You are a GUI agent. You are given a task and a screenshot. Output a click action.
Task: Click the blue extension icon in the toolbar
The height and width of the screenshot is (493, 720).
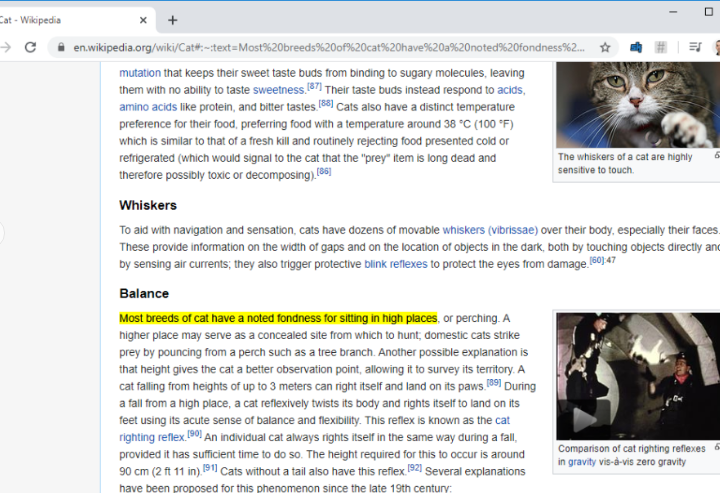pyautogui.click(x=635, y=47)
